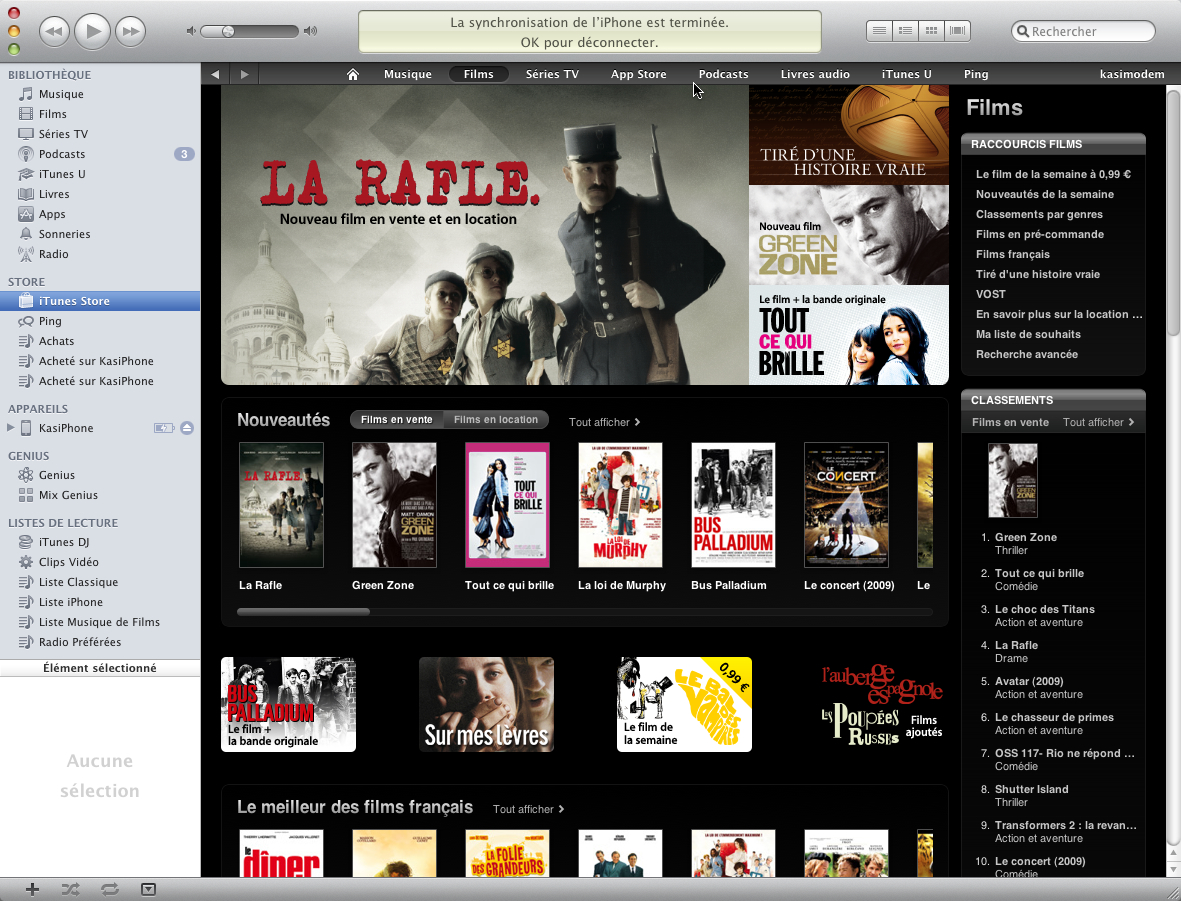The image size is (1181, 901).
Task: Click the Play button
Action: pos(93,31)
